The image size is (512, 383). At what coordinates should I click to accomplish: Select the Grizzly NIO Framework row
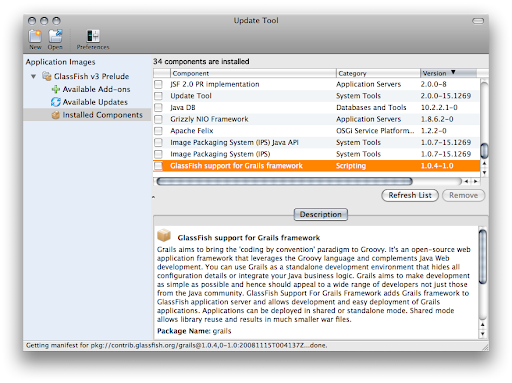(x=317, y=119)
